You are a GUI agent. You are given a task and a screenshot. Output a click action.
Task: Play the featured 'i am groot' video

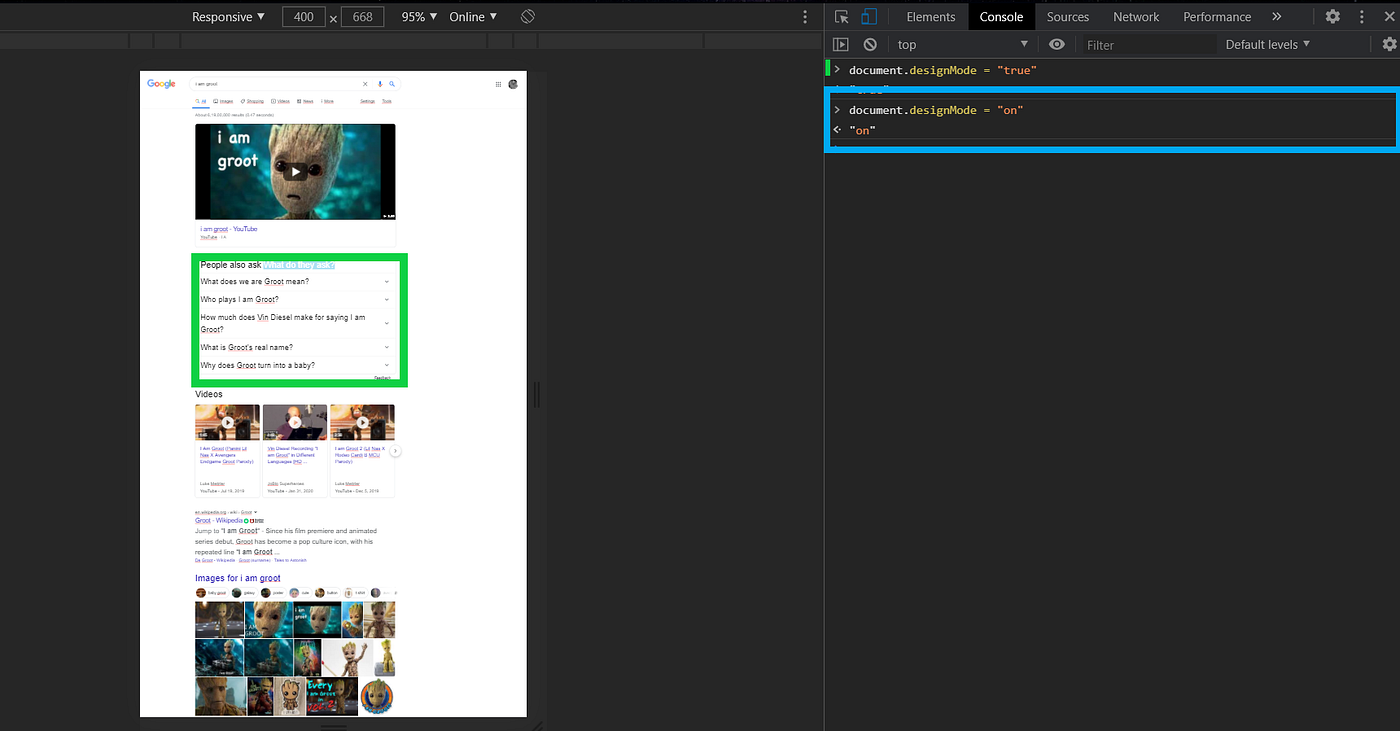pos(295,171)
